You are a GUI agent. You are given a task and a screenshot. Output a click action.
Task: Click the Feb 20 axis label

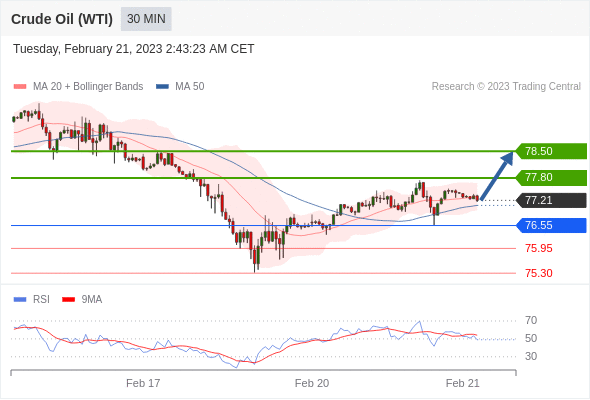[x=312, y=383]
